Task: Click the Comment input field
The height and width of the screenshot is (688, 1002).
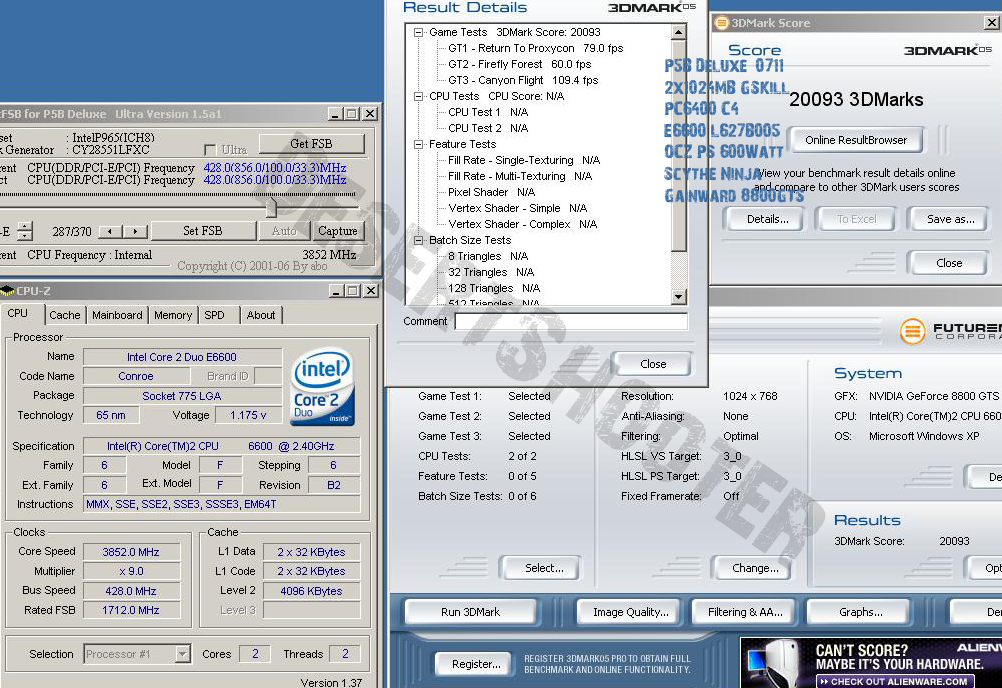Action: (x=571, y=322)
